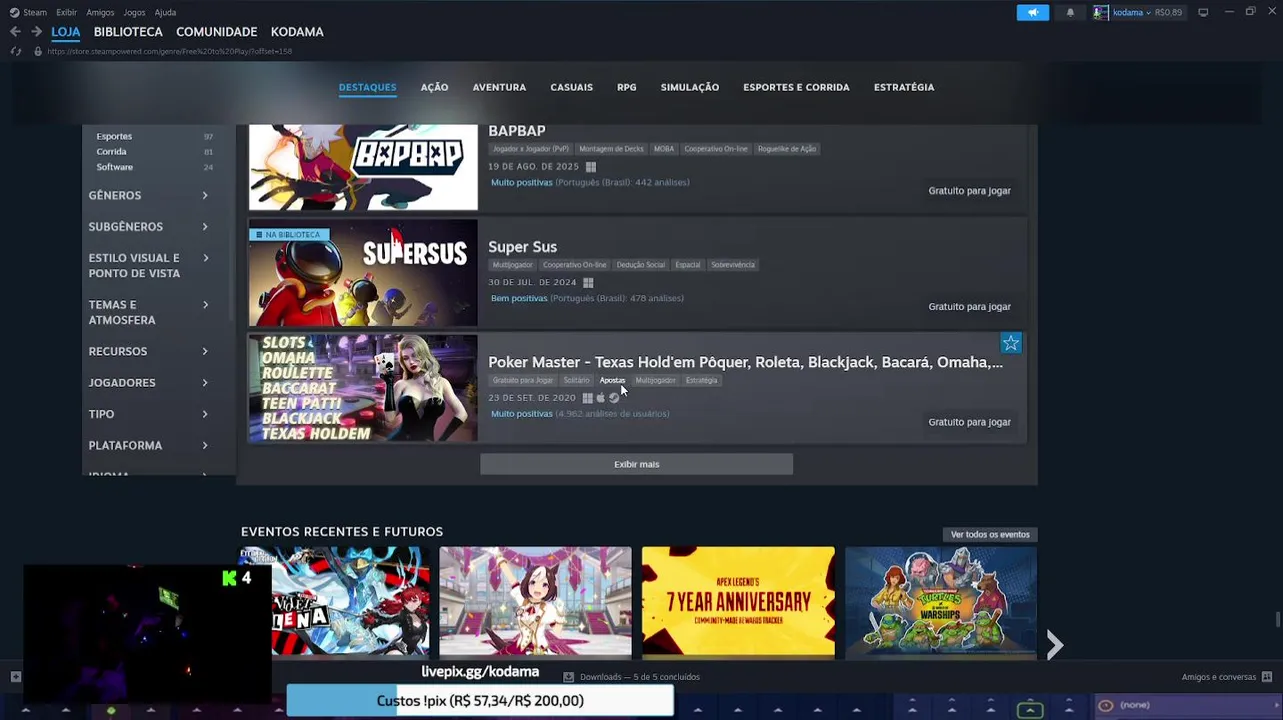Select the AÇÃO category tab
Viewport: 1283px width, 720px height.
(434, 87)
